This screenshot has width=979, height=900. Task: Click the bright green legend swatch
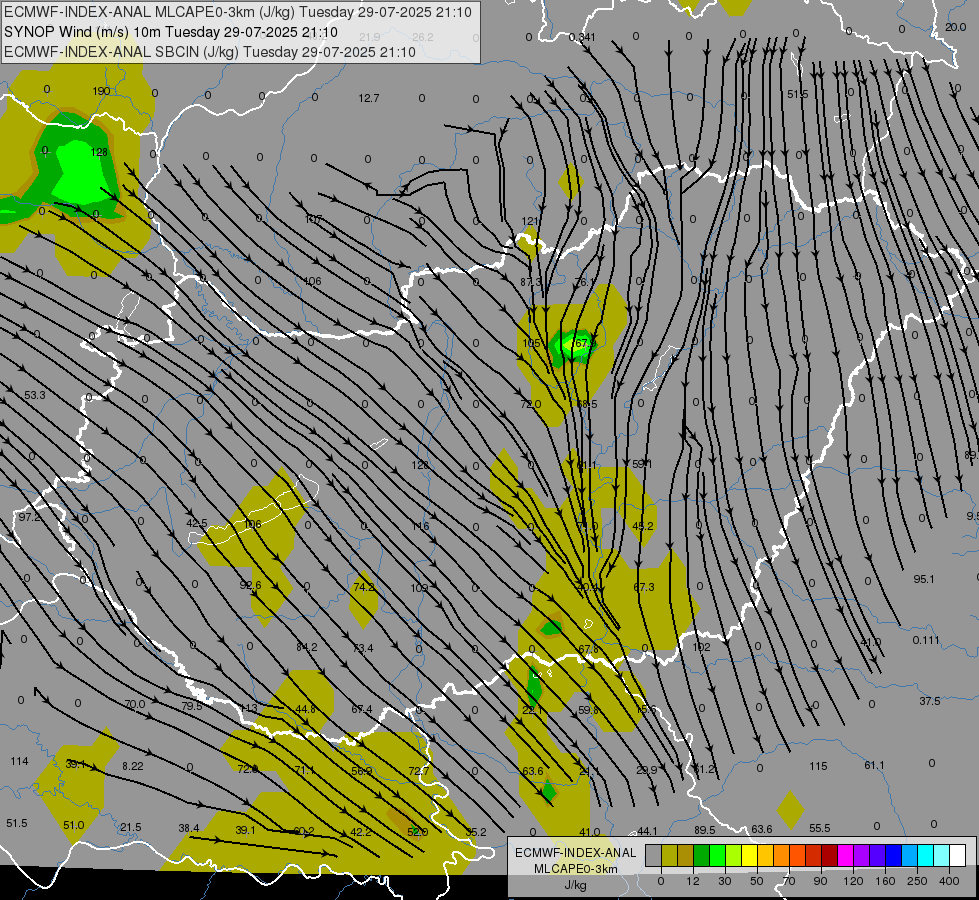[x=717, y=856]
